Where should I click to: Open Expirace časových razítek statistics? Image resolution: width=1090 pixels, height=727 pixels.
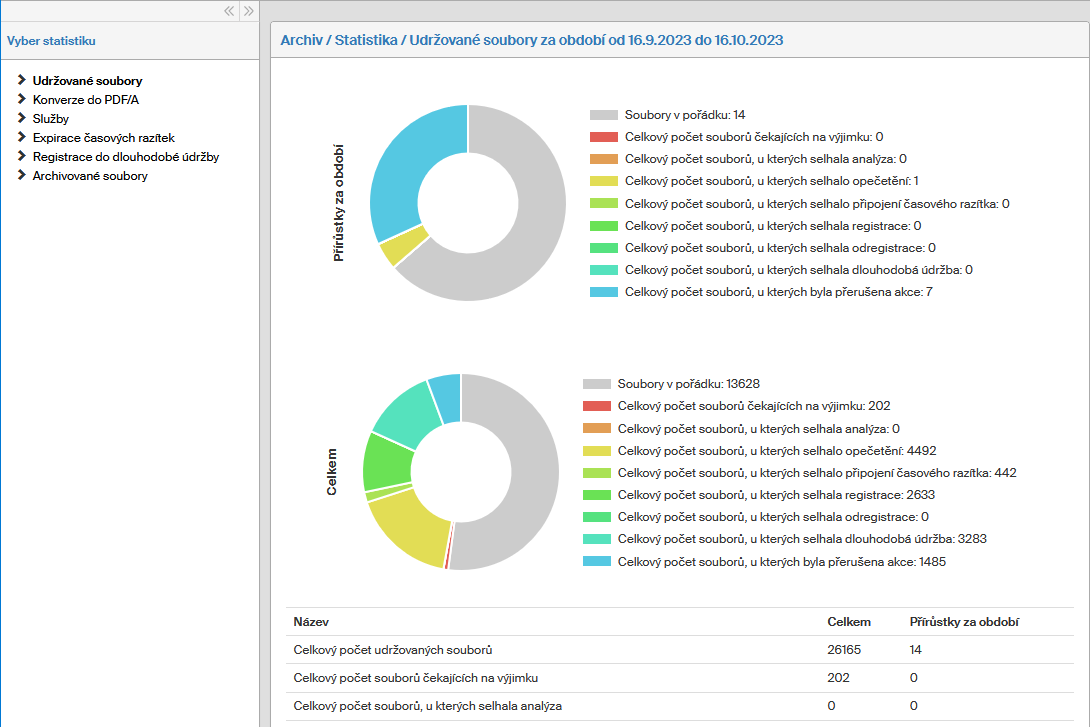tap(103, 138)
